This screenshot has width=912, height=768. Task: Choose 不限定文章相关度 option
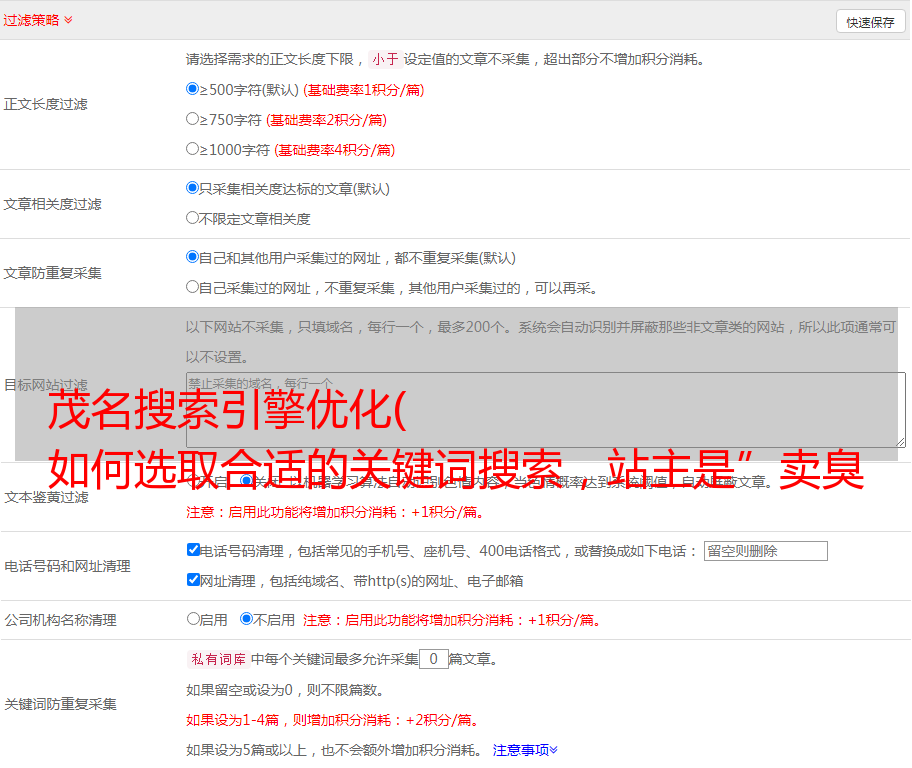[193, 218]
